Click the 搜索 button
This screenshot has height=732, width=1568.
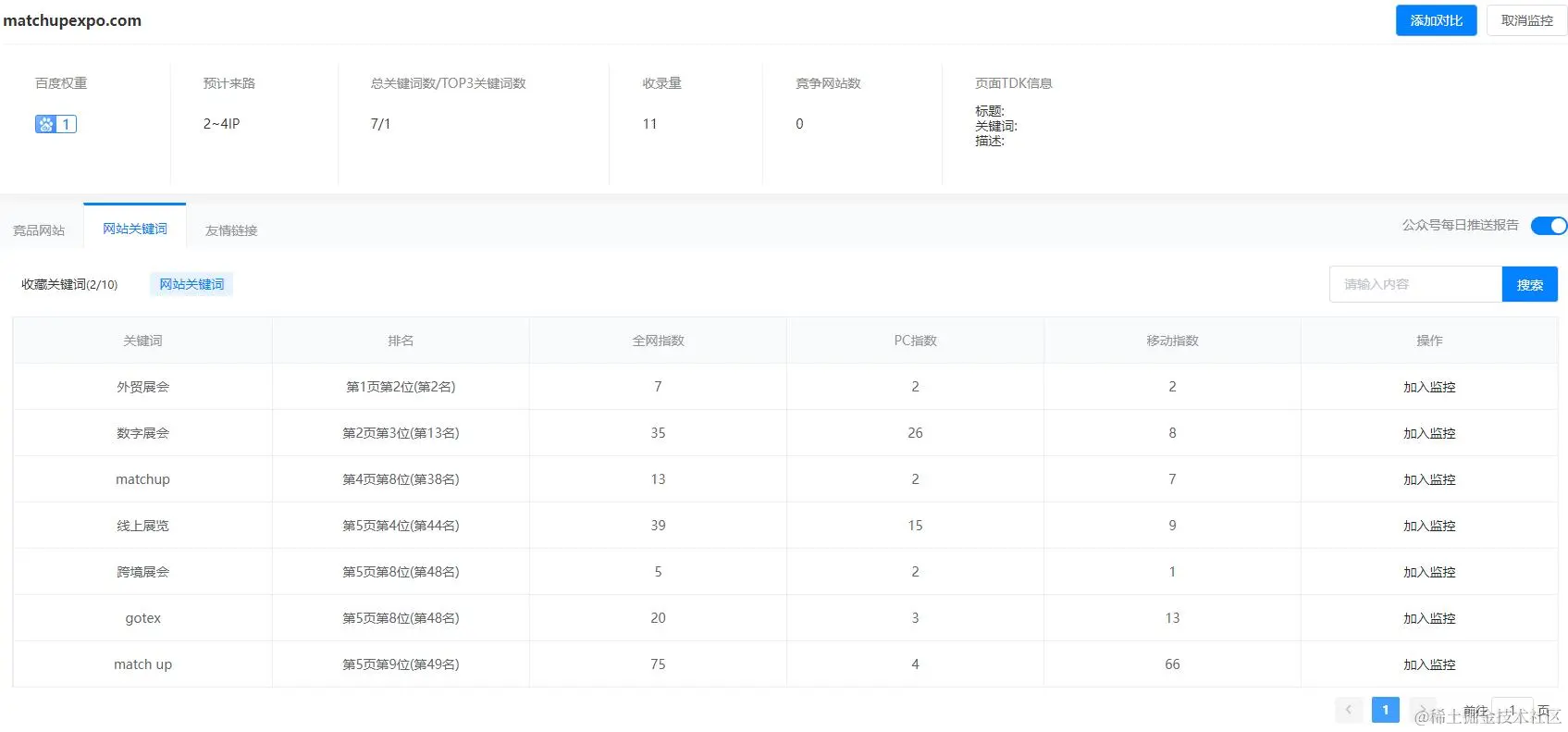[1529, 284]
